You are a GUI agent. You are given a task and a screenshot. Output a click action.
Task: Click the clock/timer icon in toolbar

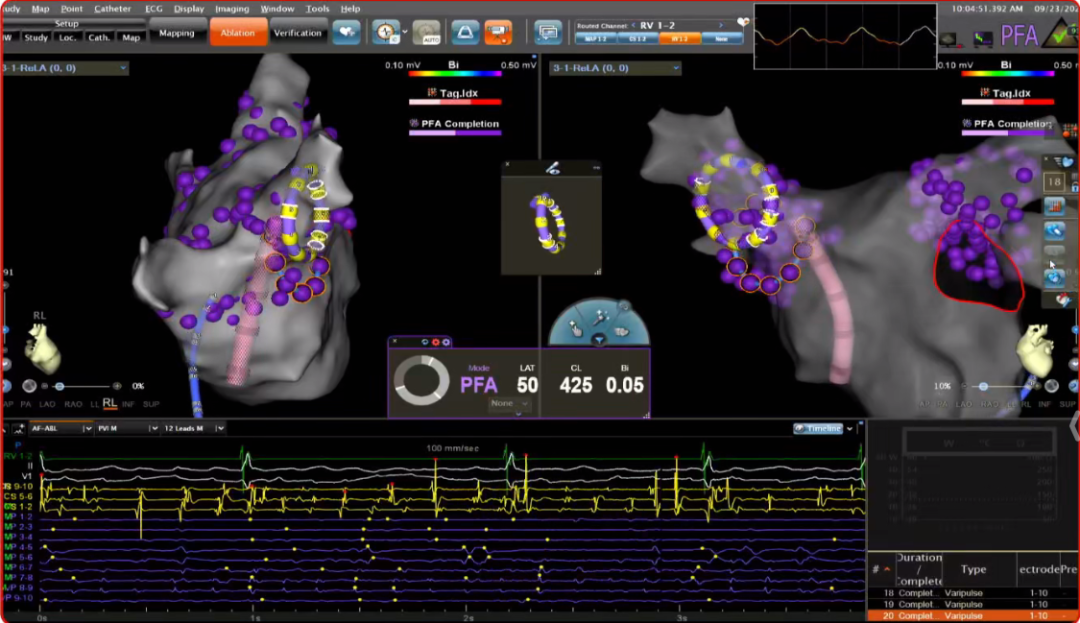tap(384, 32)
